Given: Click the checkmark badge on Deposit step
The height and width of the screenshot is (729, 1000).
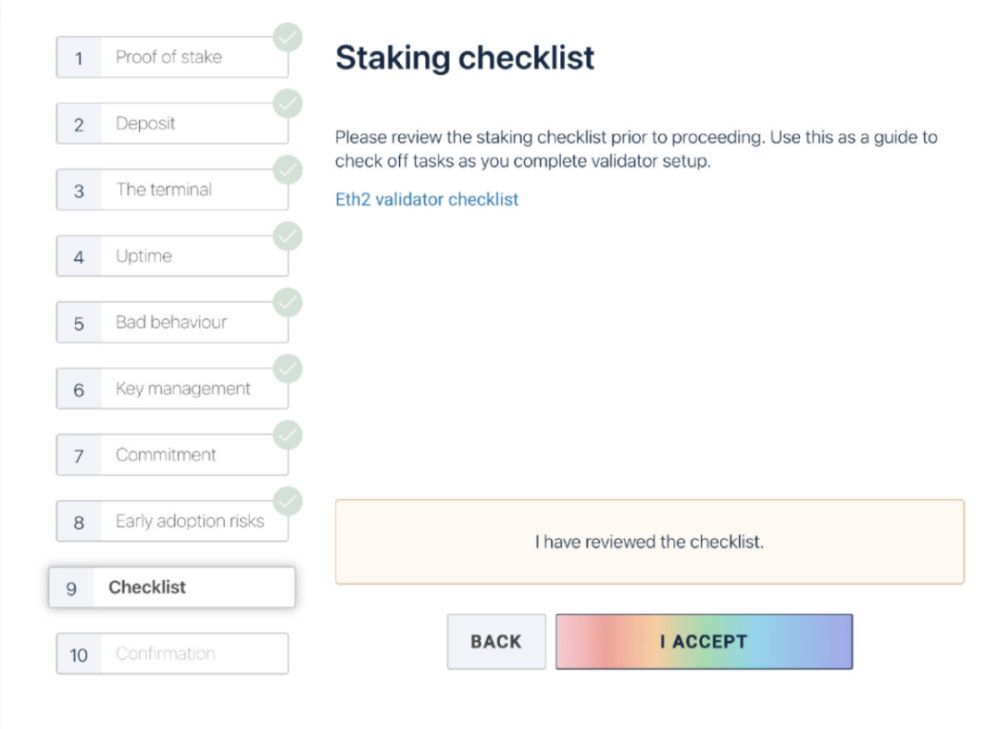Looking at the screenshot, I should 288,105.
